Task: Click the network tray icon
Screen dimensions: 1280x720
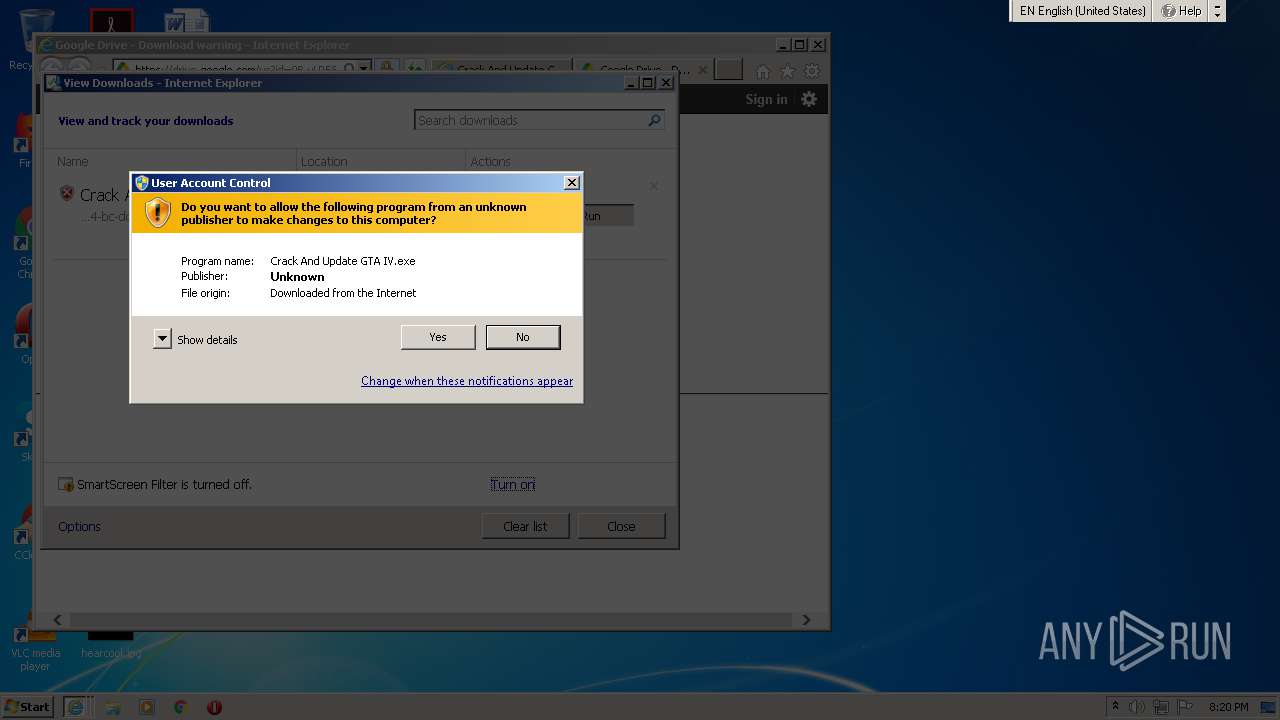Action: point(1159,707)
